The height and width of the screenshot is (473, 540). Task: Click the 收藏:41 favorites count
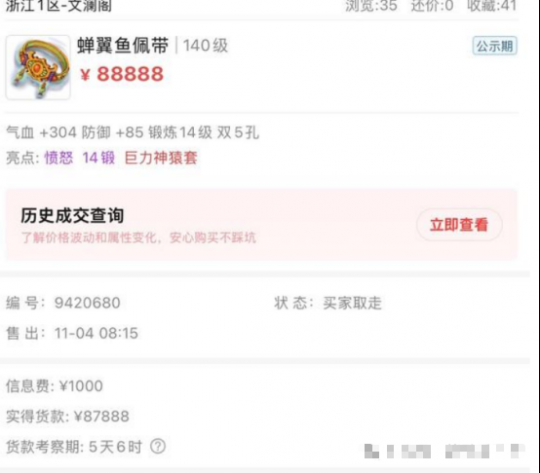492,6
